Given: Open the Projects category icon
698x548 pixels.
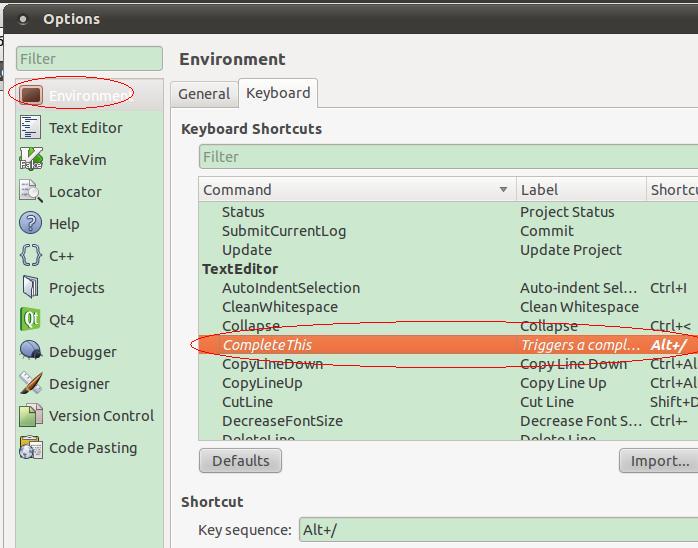Looking at the screenshot, I should point(31,287).
